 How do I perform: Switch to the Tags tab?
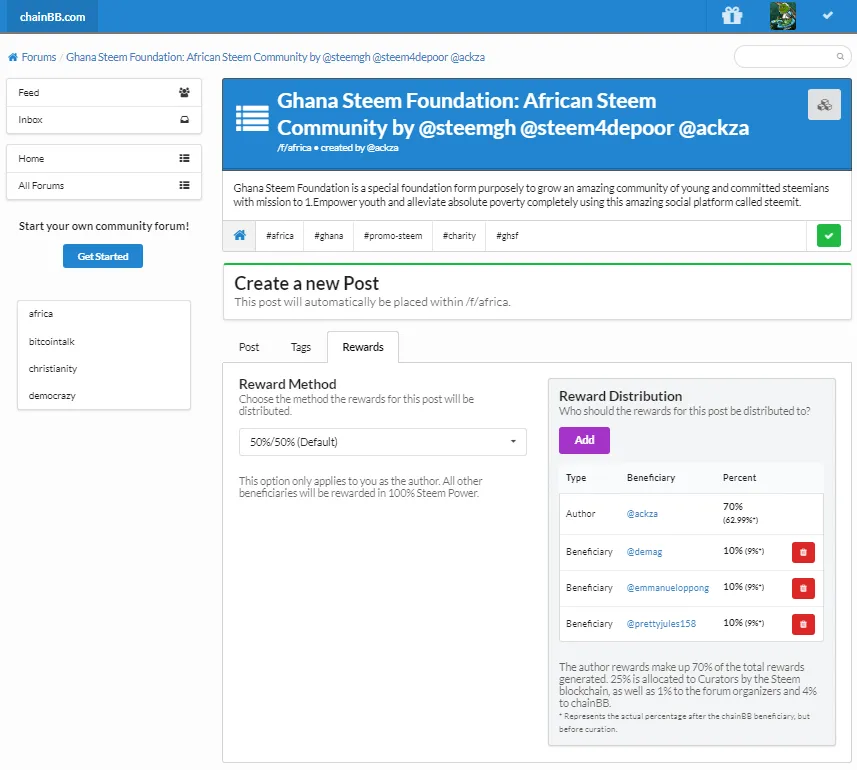click(x=301, y=347)
